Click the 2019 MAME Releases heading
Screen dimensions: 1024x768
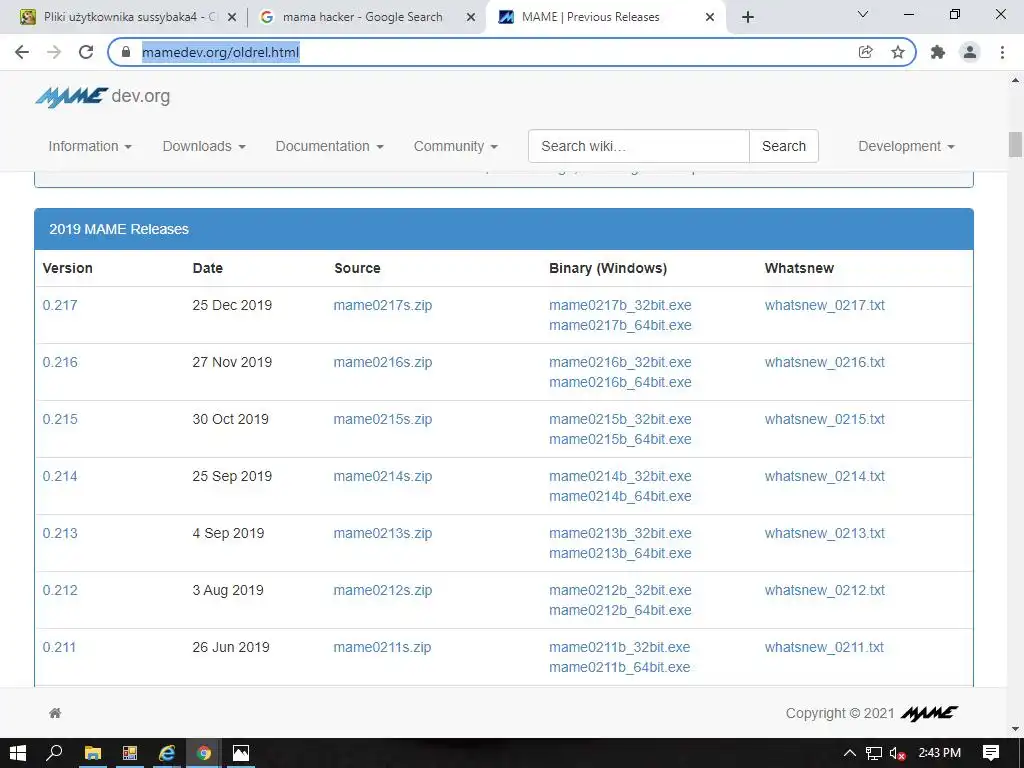[119, 229]
